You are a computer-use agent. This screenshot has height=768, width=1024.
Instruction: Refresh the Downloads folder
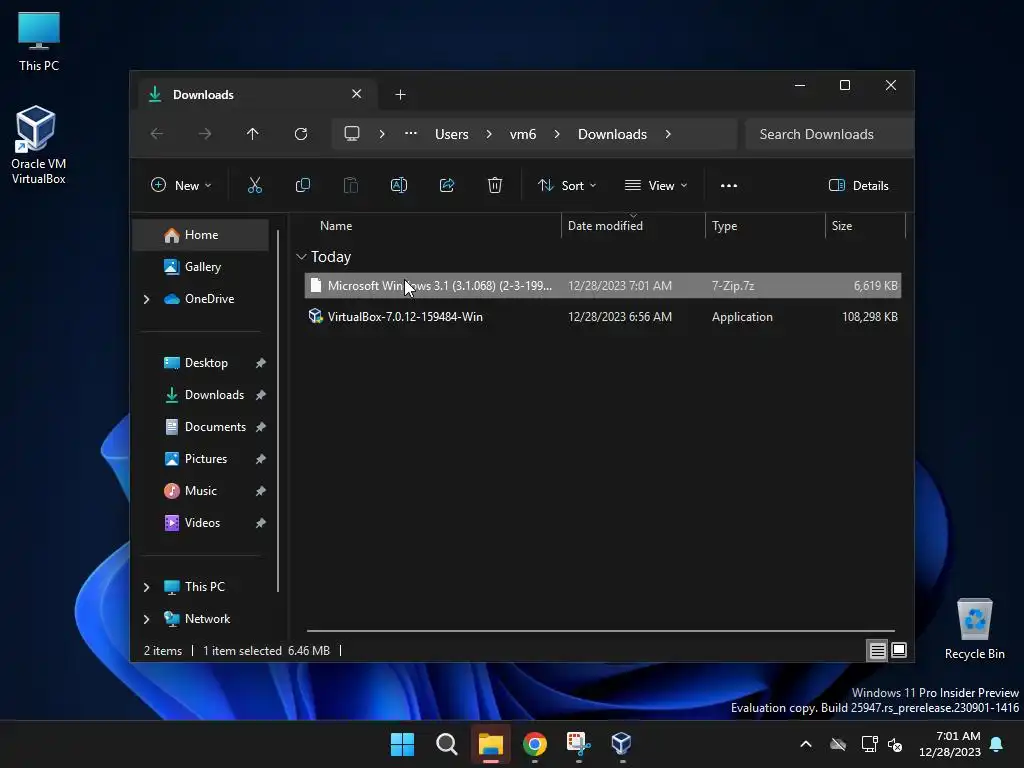[x=300, y=134]
